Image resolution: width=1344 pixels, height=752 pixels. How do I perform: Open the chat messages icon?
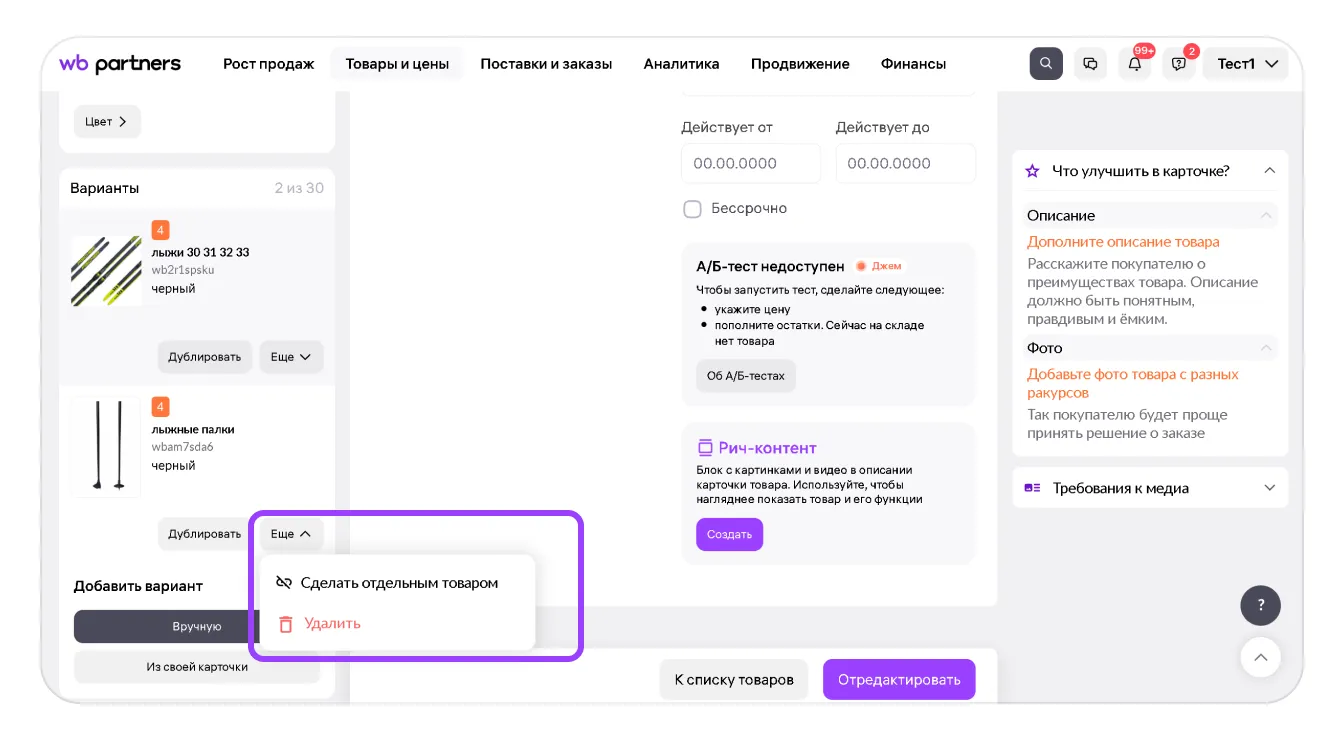pos(1091,64)
